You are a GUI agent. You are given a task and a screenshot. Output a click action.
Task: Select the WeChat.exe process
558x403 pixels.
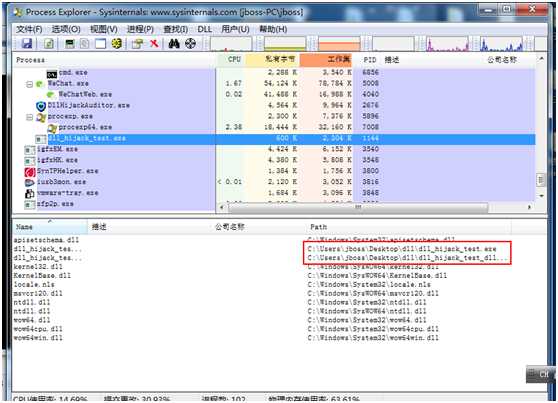coord(68,83)
